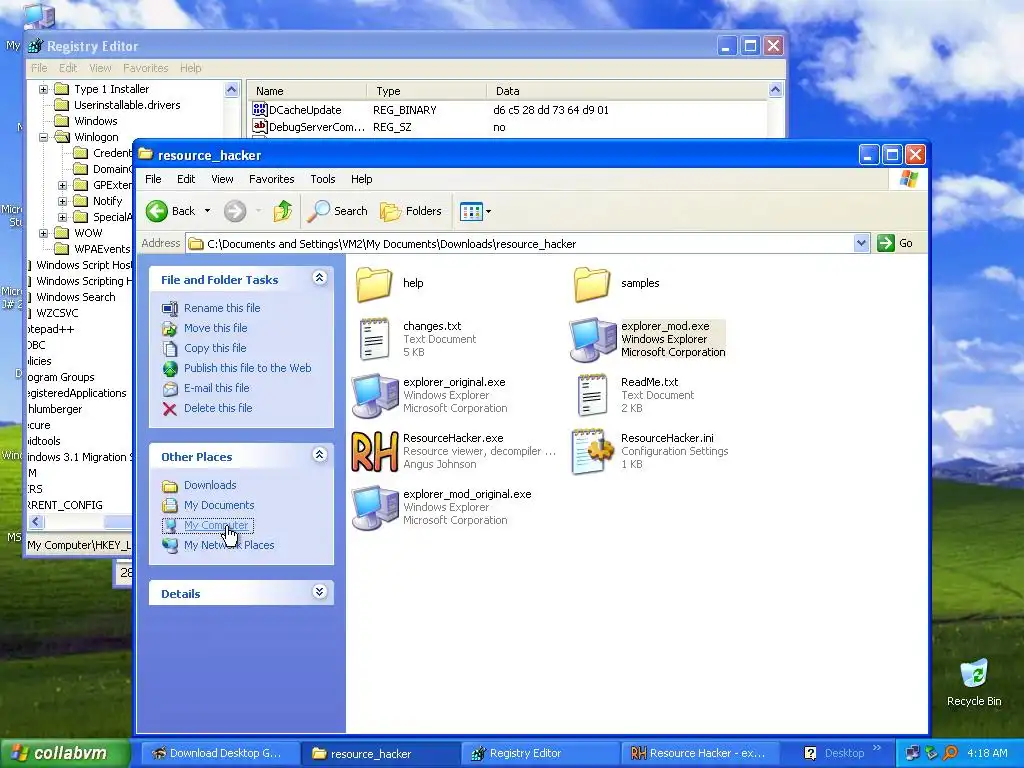Viewport: 1024px width, 768px height.
Task: Open the File menu in resource_hacker window
Action: (x=153, y=179)
